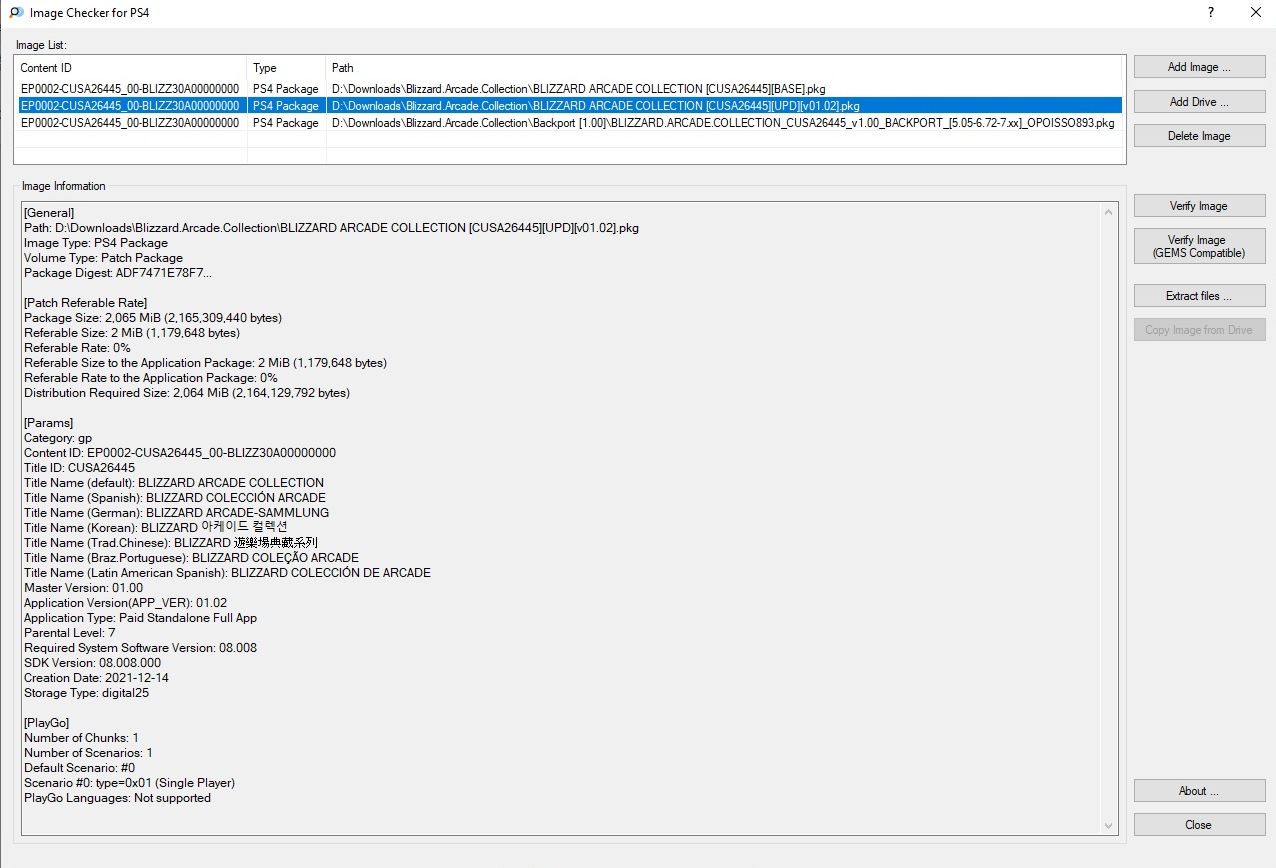Click the Distribution Required Size line
Viewport: 1276px width, 868px height.
pos(187,393)
